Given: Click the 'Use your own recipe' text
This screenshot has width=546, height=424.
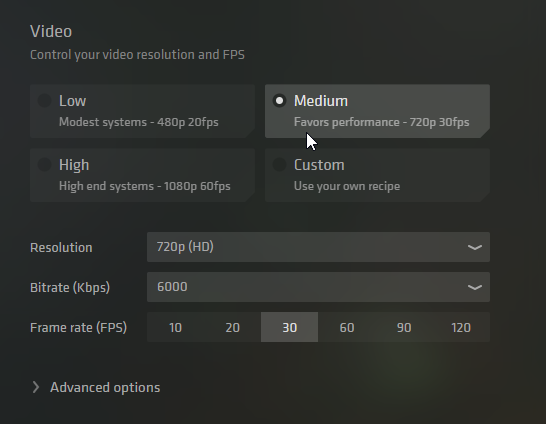Looking at the screenshot, I should tap(347, 186).
